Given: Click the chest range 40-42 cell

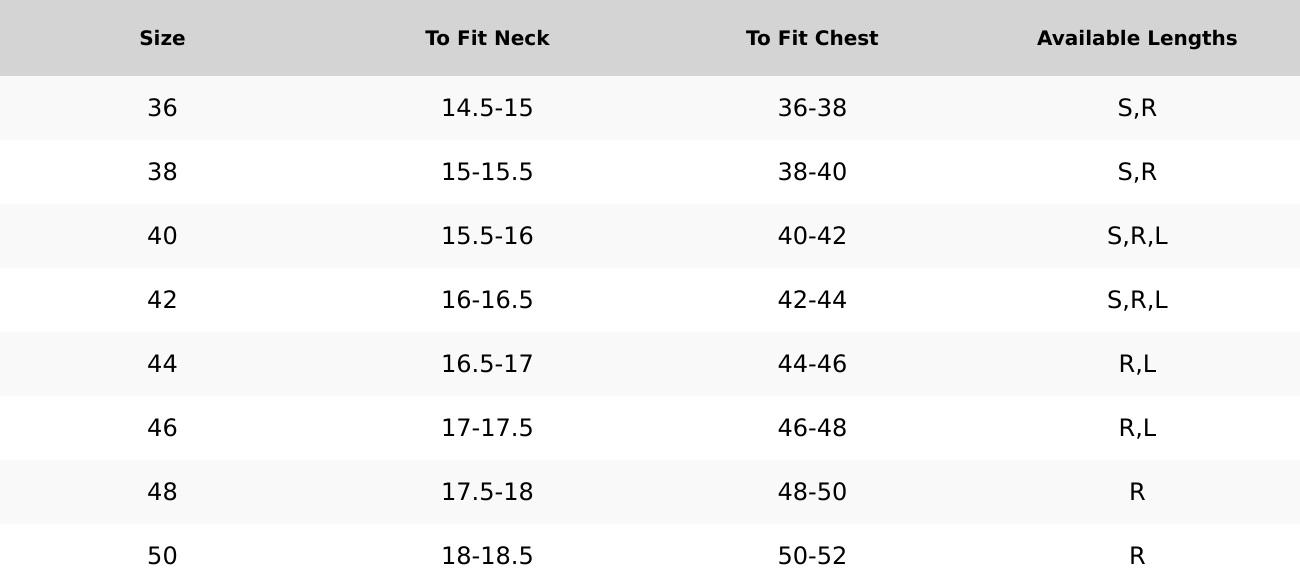Looking at the screenshot, I should pyautogui.click(x=812, y=236).
